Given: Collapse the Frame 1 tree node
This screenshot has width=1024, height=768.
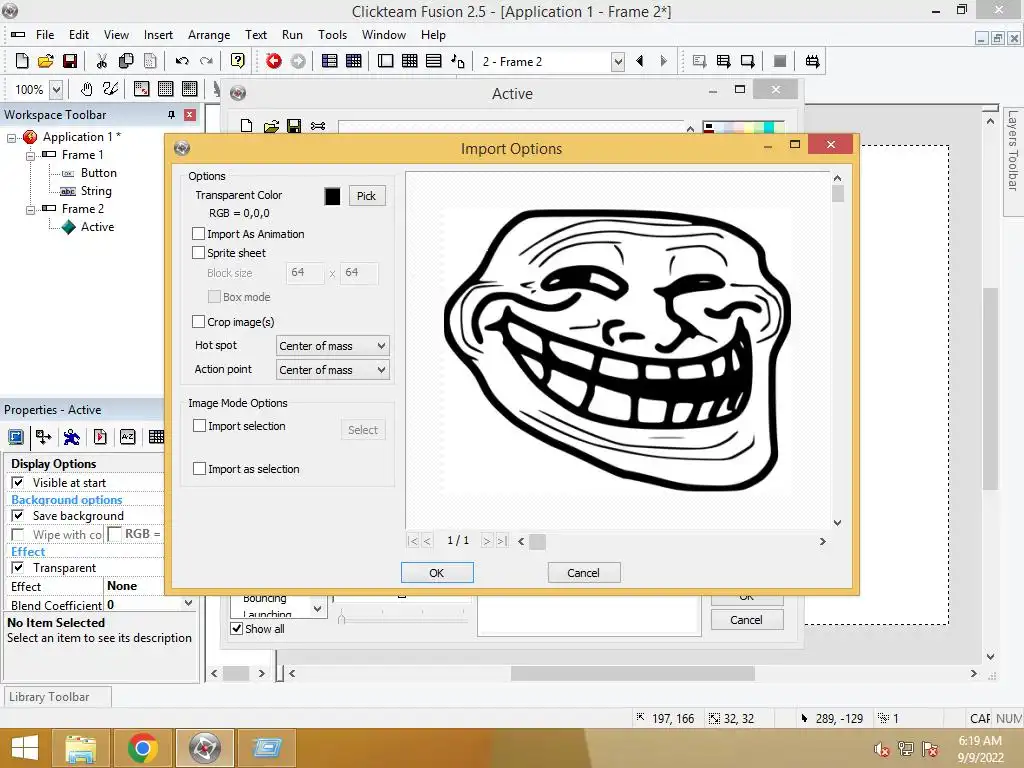Looking at the screenshot, I should (x=30, y=156).
